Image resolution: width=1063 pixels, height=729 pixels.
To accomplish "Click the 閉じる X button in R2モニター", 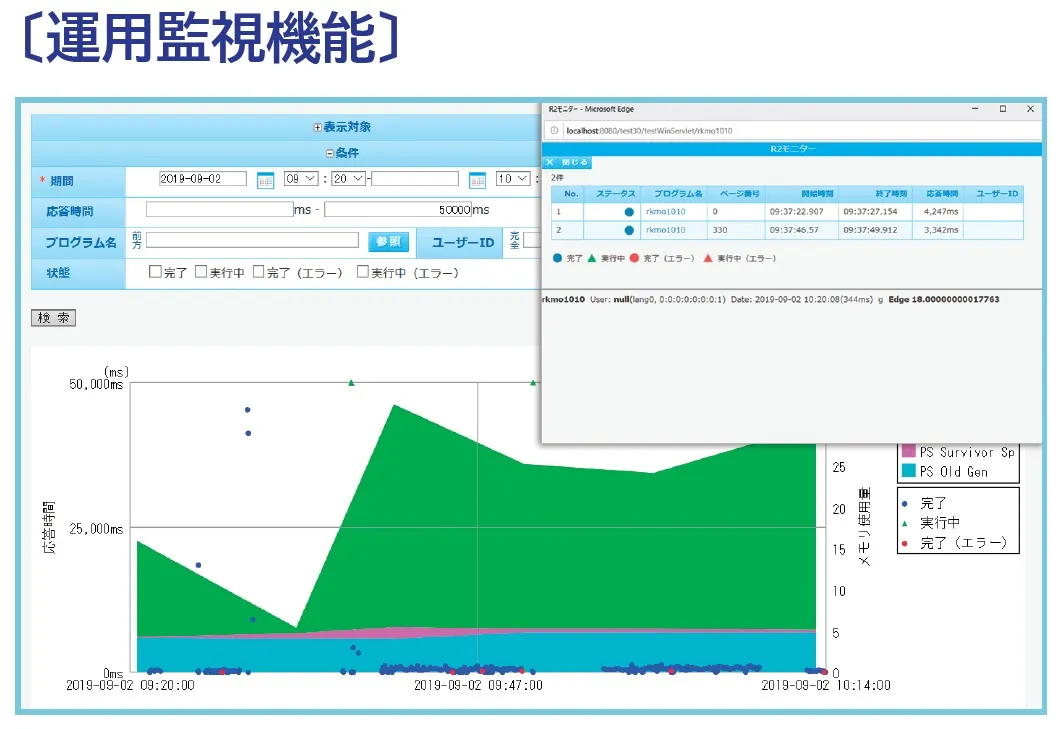I will (566, 162).
